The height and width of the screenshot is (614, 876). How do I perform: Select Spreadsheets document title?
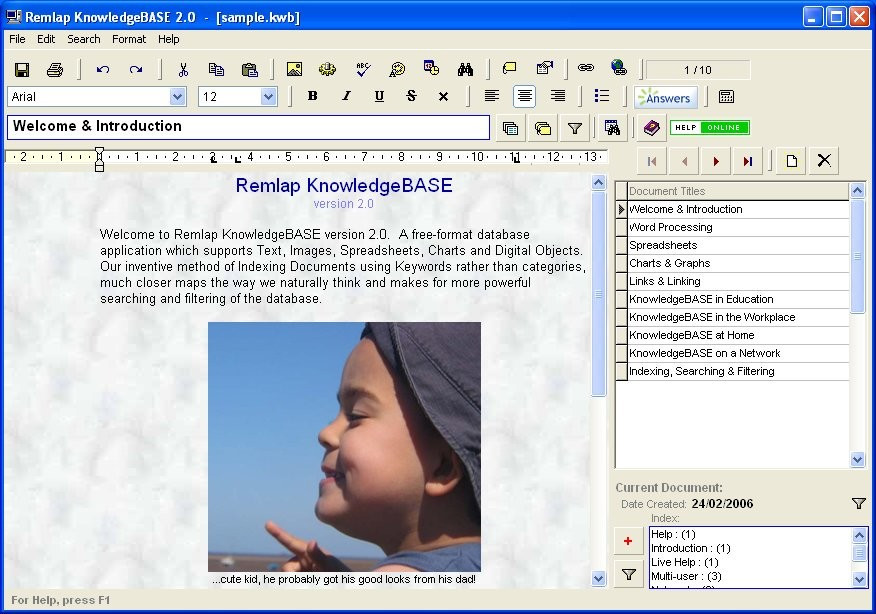coord(738,245)
